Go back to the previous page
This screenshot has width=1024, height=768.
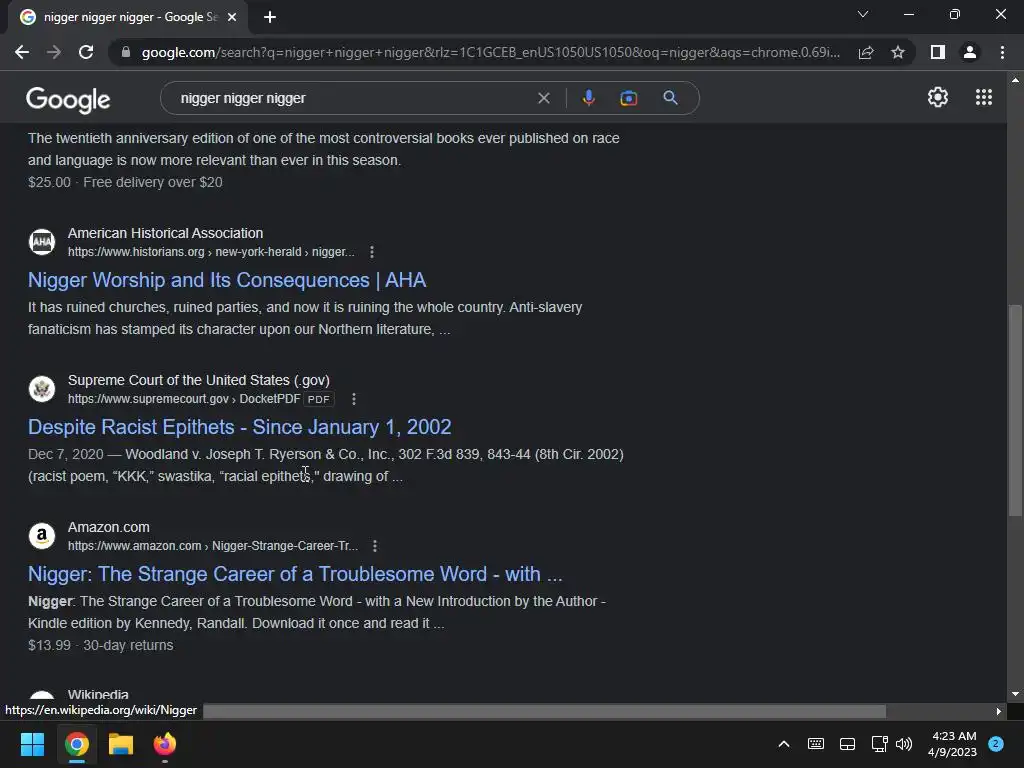22,52
